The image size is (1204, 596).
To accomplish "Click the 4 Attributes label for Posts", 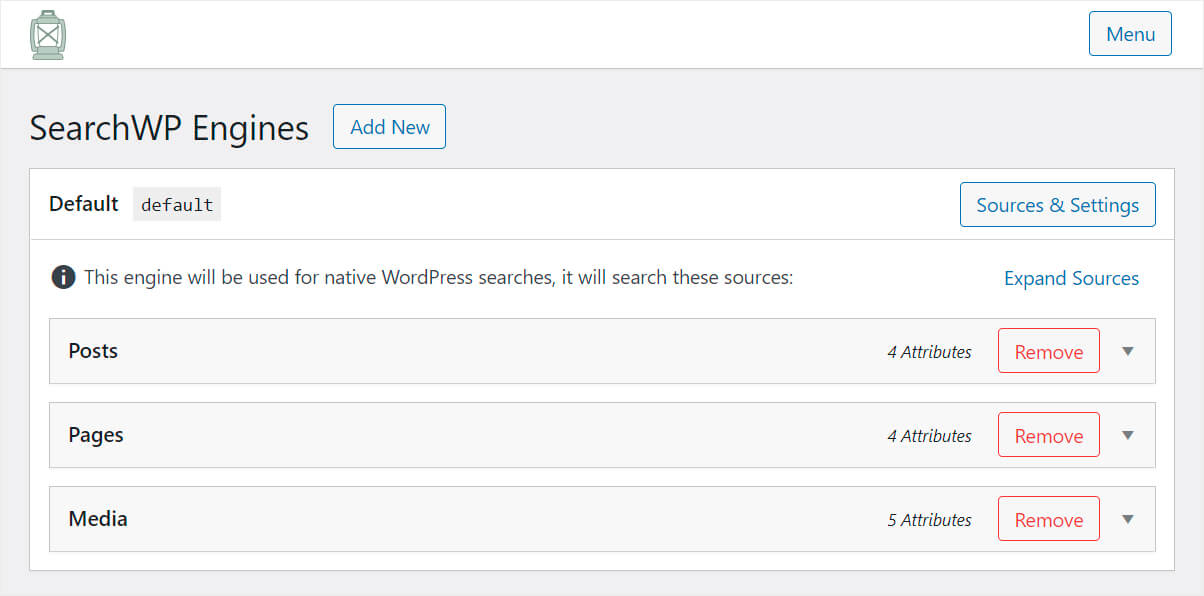I will coord(929,352).
